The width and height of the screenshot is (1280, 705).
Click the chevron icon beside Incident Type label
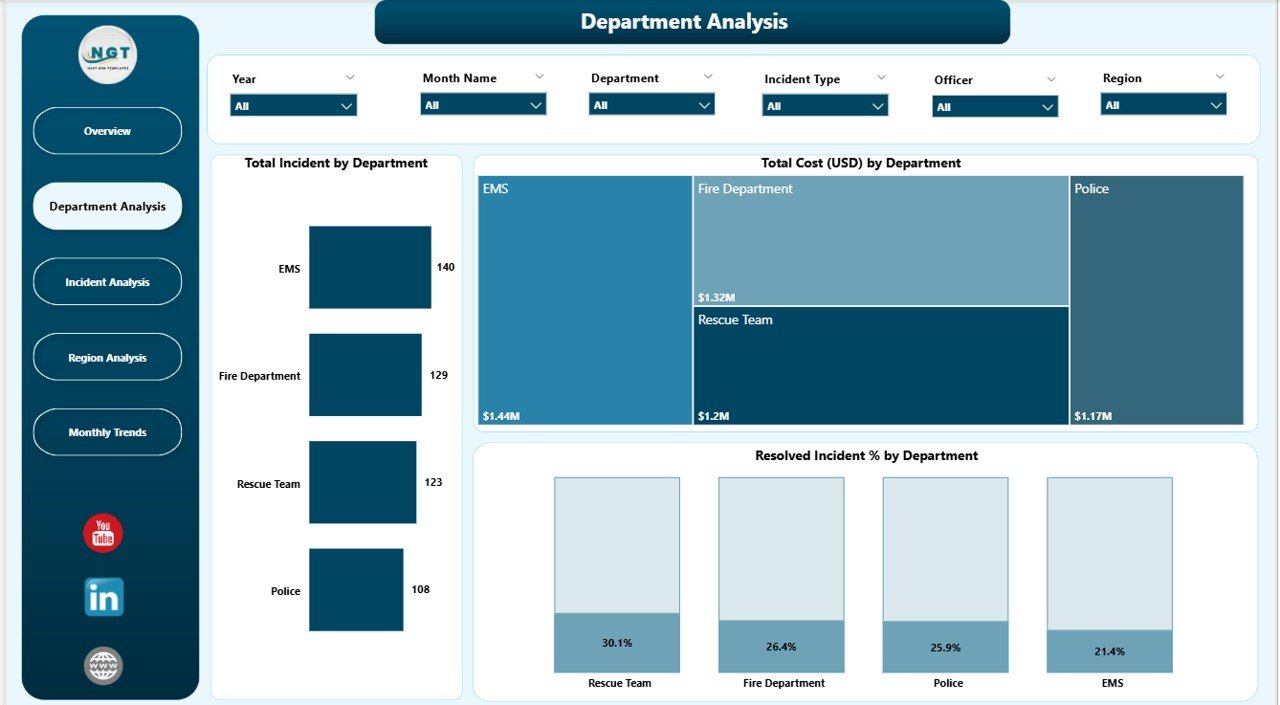(881, 77)
